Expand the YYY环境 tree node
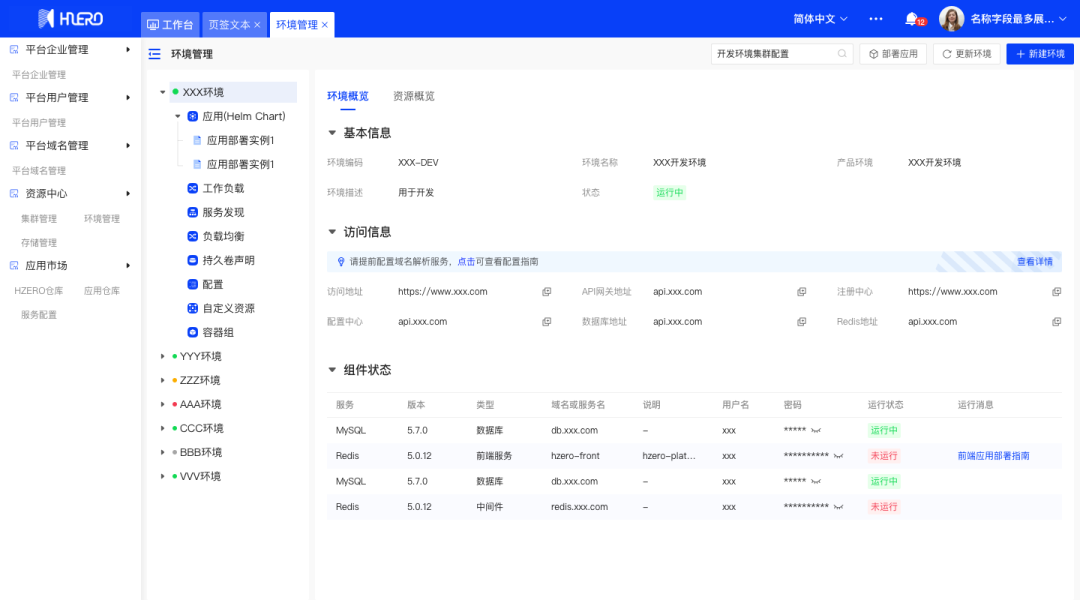This screenshot has width=1080, height=600. tap(163, 356)
